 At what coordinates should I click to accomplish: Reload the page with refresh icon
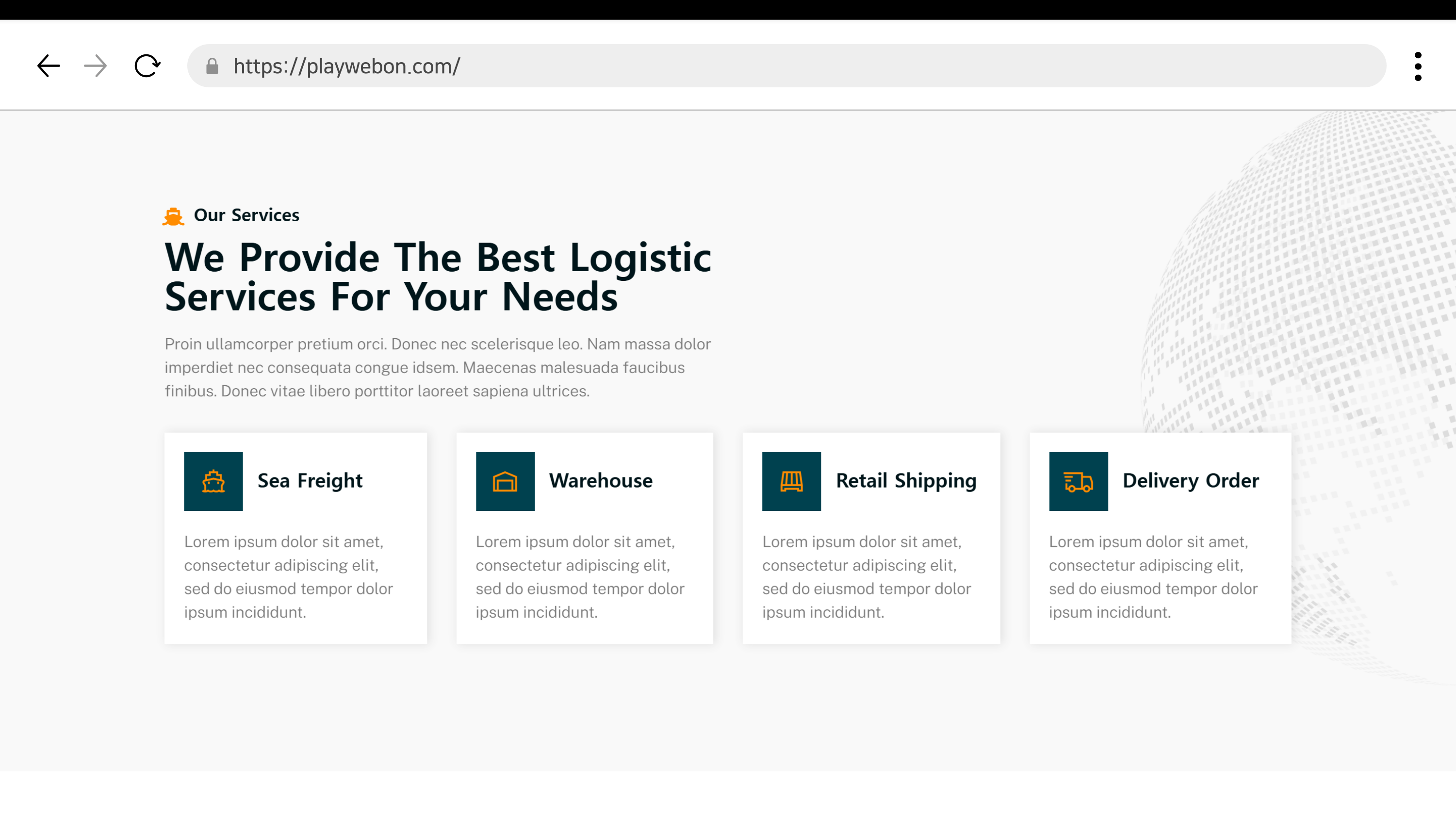[x=147, y=66]
